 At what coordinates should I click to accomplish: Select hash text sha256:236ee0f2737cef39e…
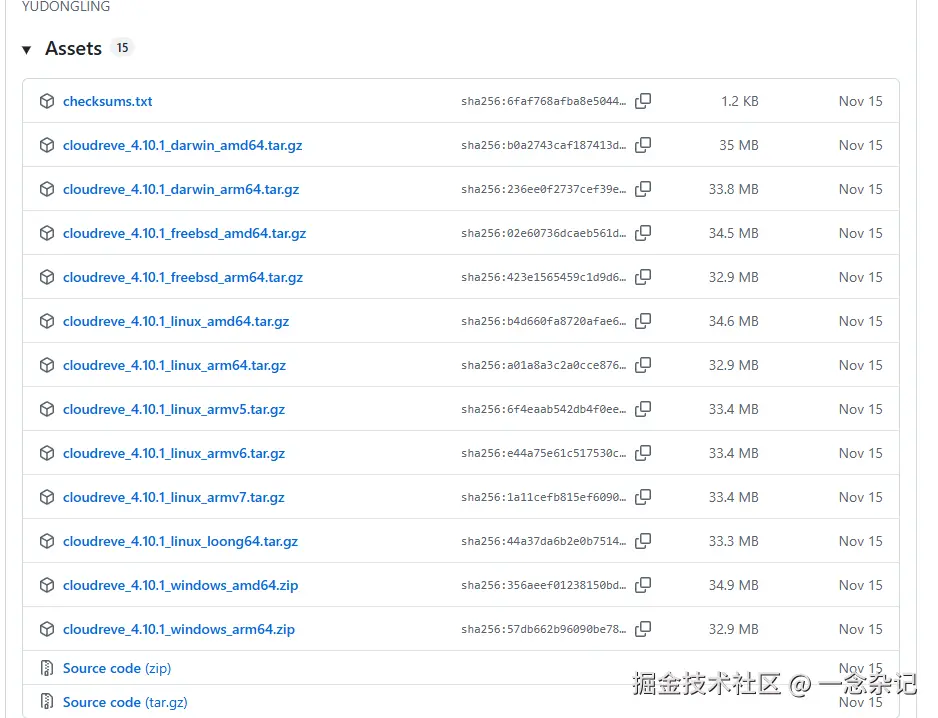click(543, 189)
